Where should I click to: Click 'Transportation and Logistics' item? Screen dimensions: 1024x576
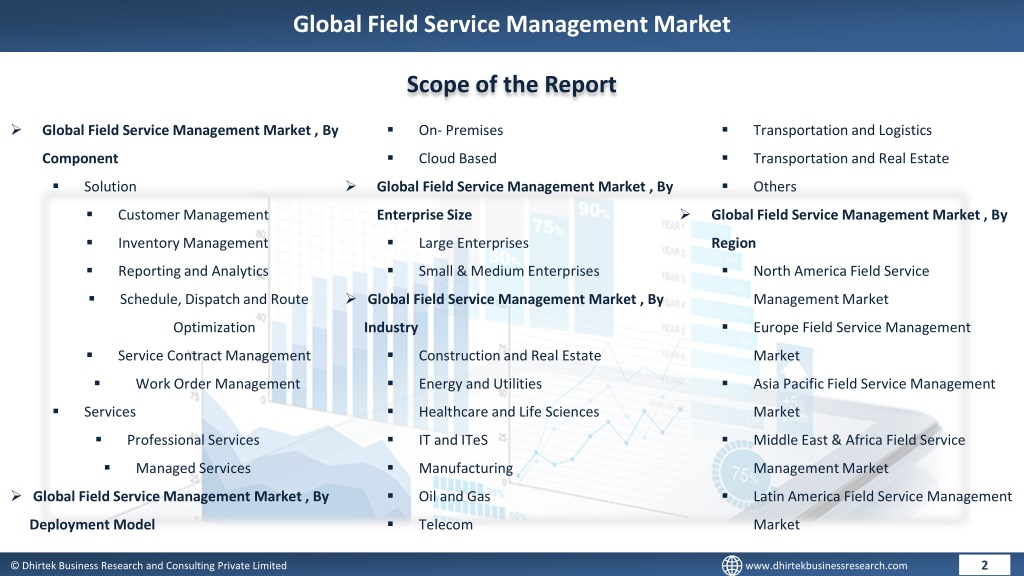(842, 130)
